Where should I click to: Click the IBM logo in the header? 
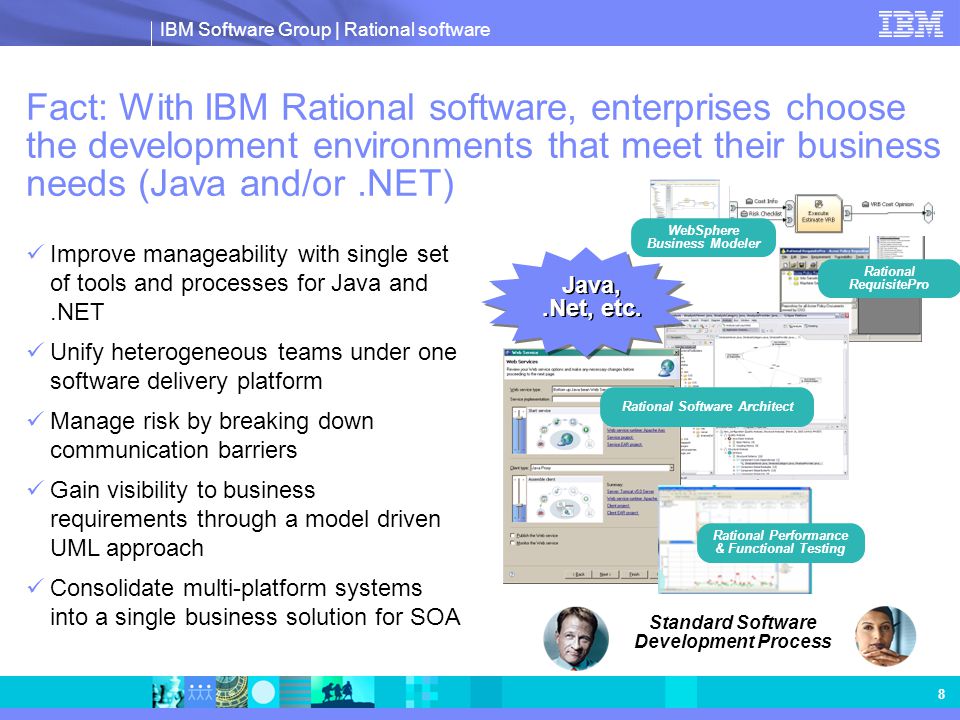(910, 24)
